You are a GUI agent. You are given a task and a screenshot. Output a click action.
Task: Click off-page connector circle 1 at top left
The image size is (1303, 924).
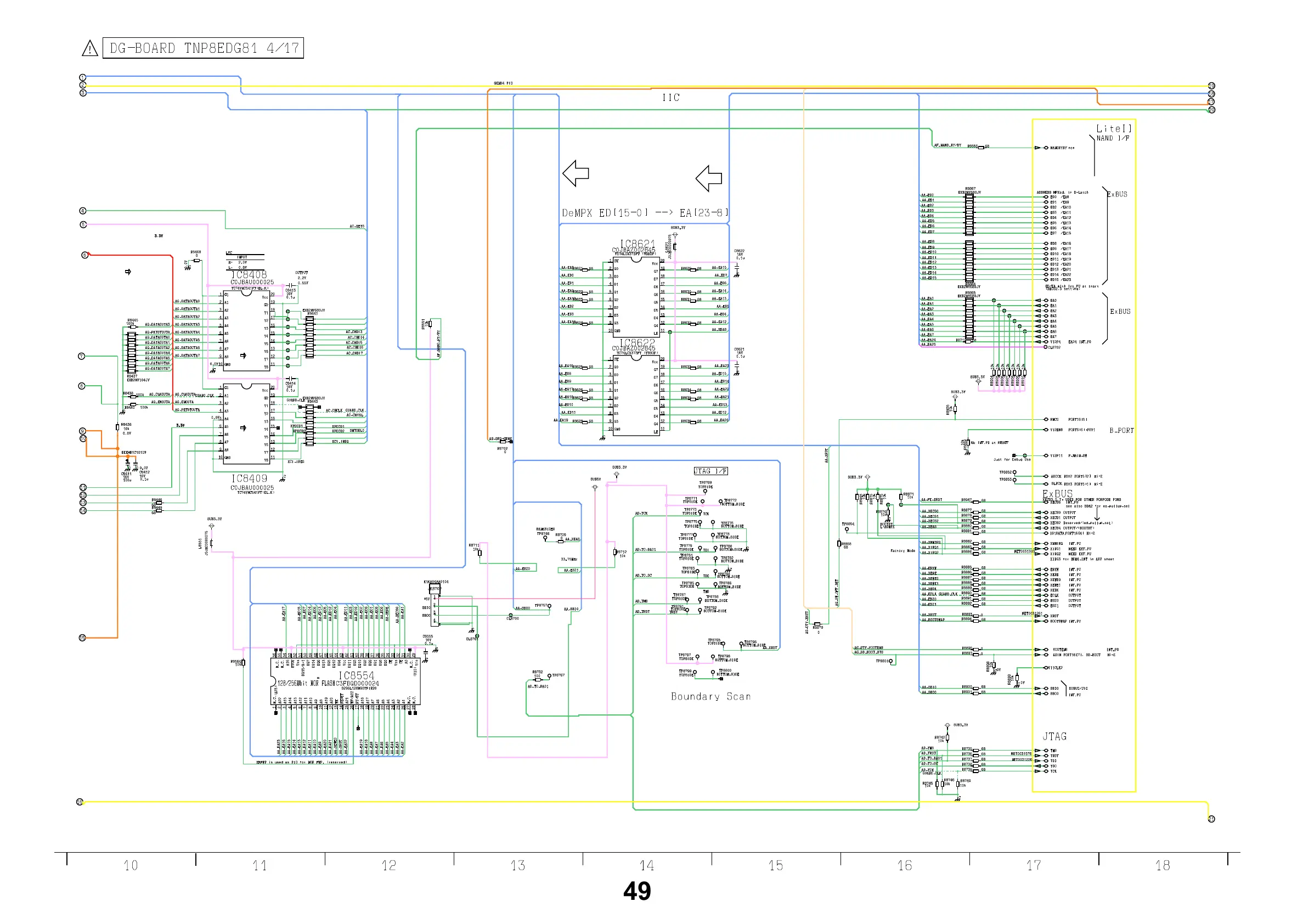point(82,77)
